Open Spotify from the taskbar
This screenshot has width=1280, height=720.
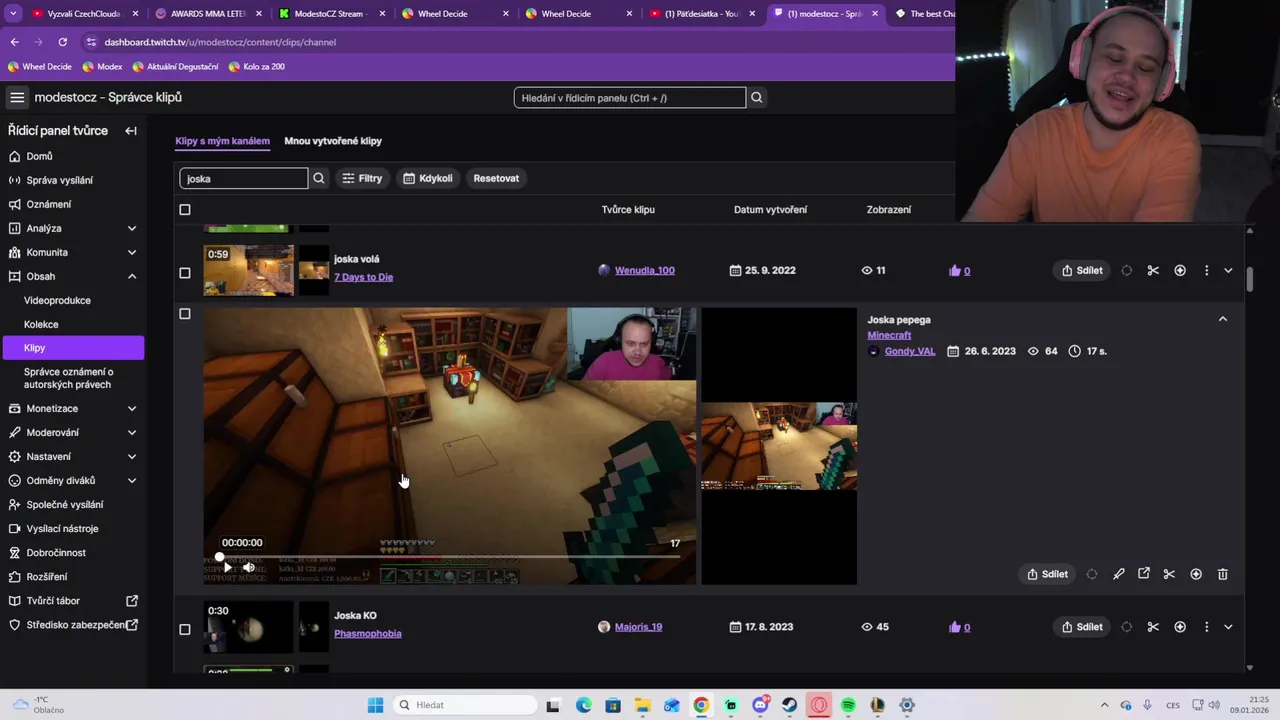[848, 705]
